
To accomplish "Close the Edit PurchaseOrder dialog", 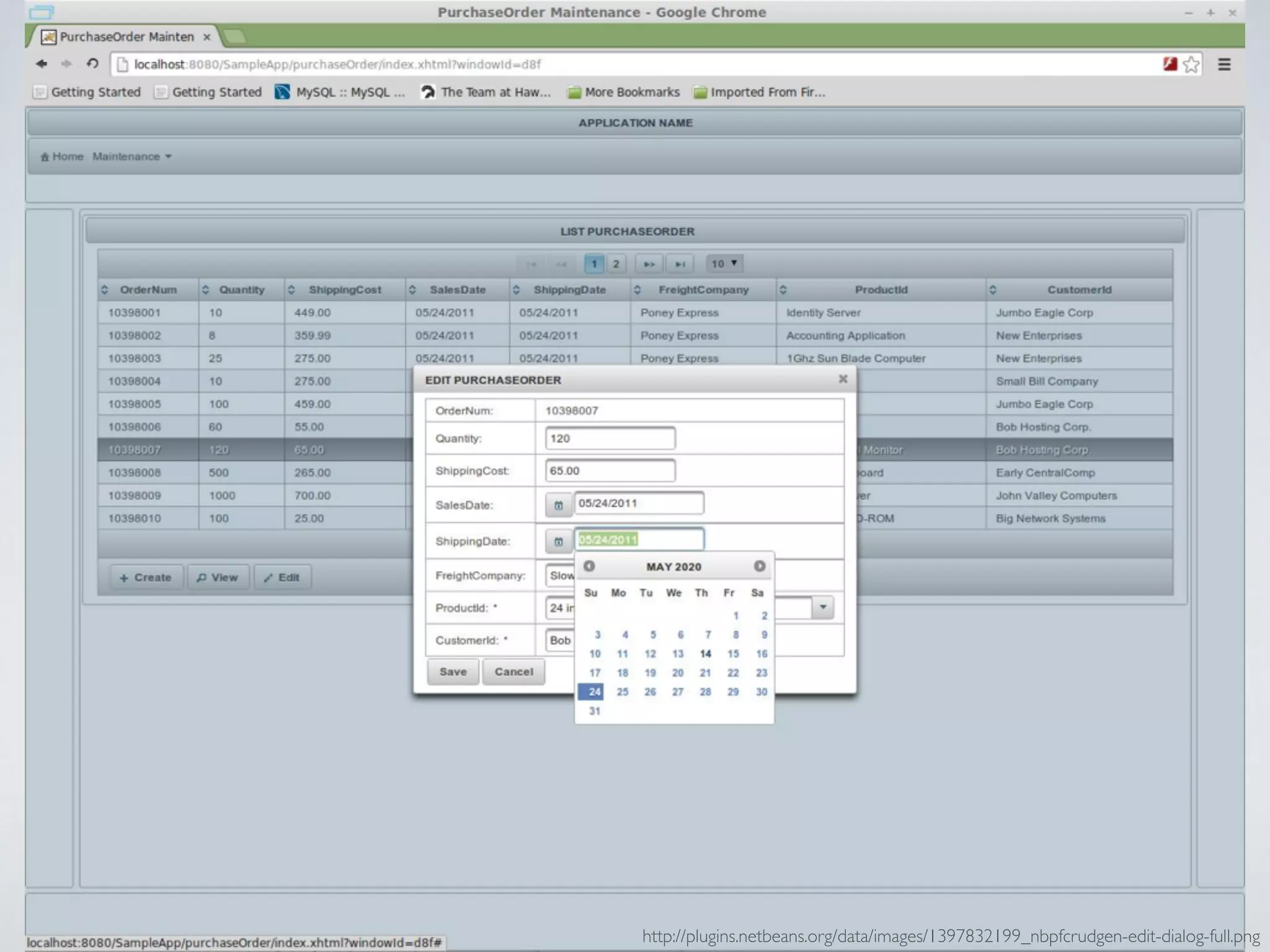I will [843, 379].
